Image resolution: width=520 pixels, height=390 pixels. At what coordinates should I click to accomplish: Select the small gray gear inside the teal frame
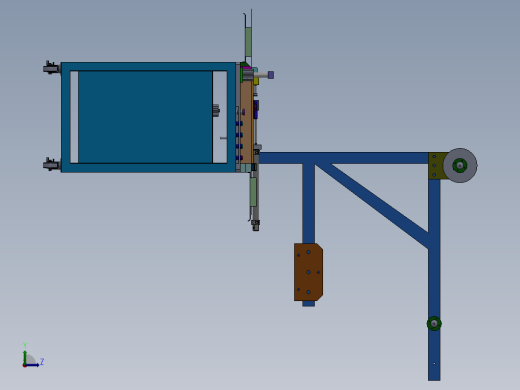click(x=216, y=110)
